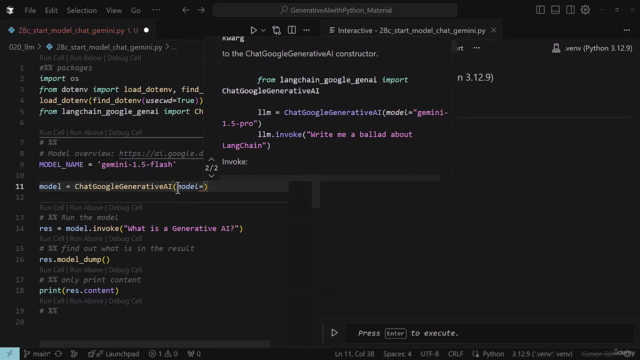The image size is (640, 360).
Task: Open Launchpad in status bar
Action: (x=113, y=354)
